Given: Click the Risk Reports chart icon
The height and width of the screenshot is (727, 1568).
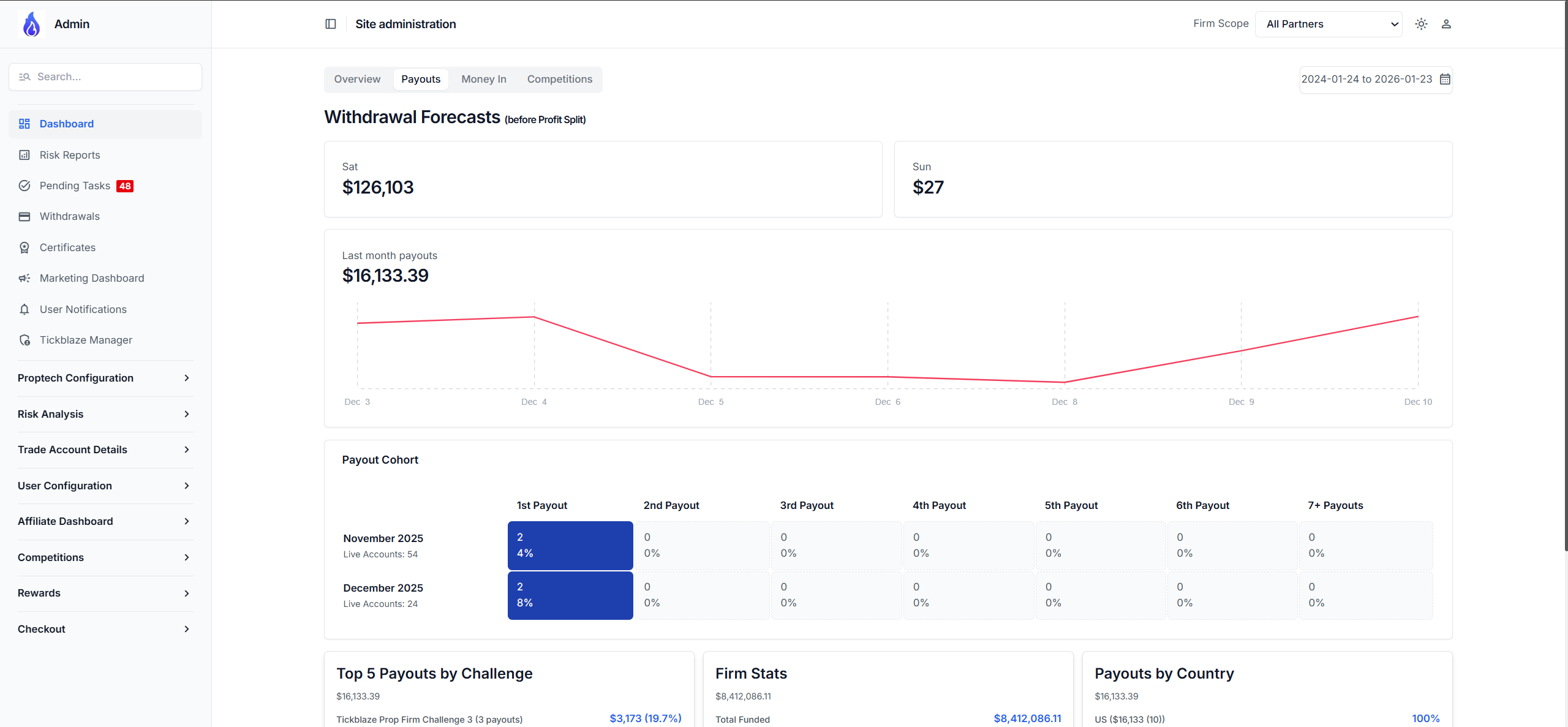Looking at the screenshot, I should tap(24, 155).
